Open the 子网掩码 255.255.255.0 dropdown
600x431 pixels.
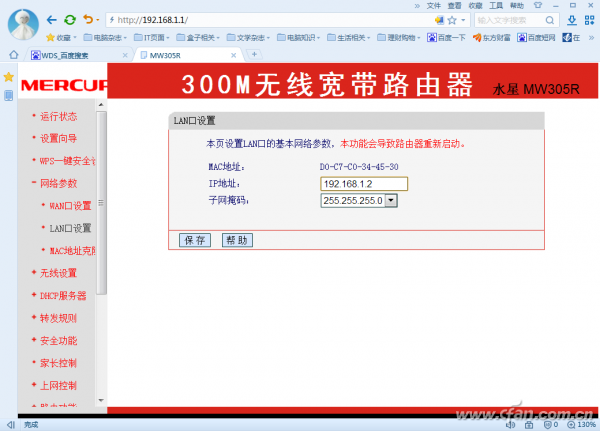pyautogui.click(x=359, y=201)
